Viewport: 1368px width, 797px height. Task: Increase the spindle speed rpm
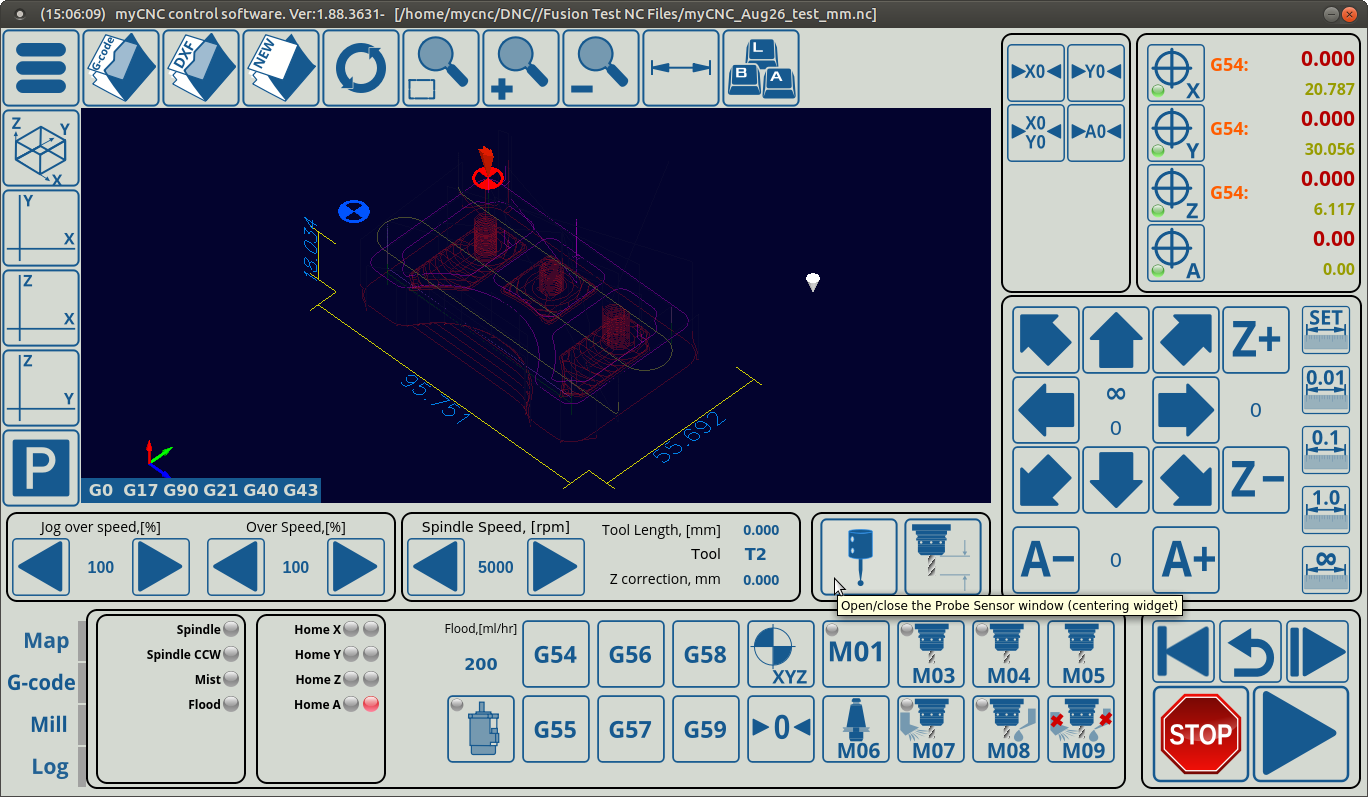(x=555, y=567)
